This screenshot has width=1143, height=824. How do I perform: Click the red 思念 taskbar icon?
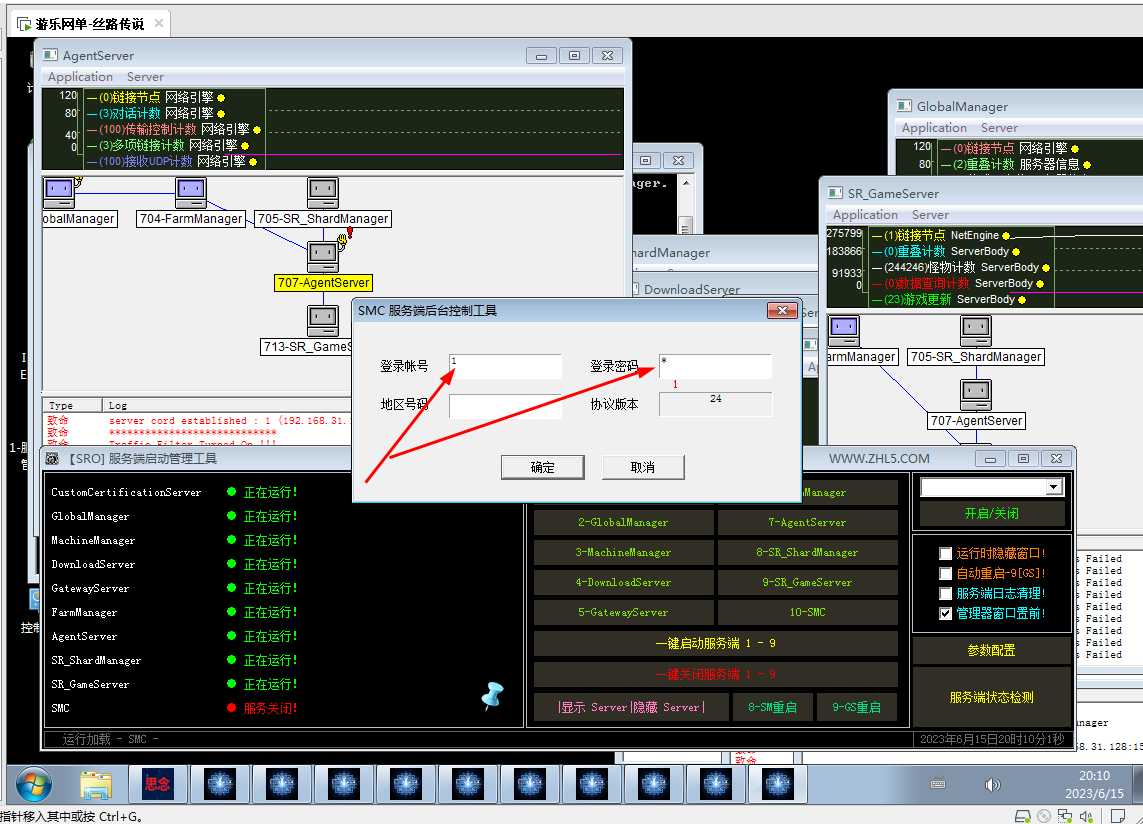(157, 783)
